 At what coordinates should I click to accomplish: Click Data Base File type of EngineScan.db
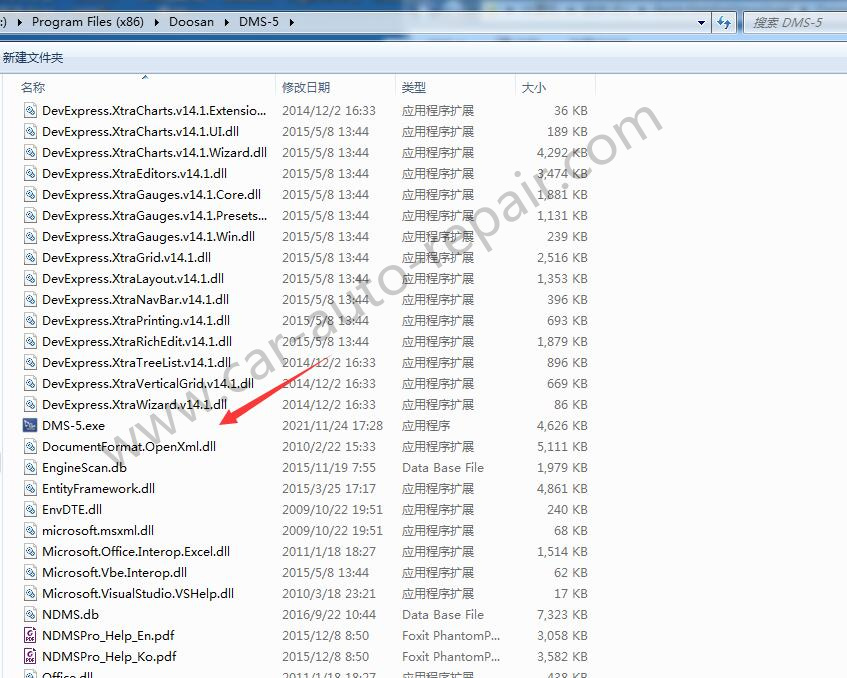coord(443,468)
